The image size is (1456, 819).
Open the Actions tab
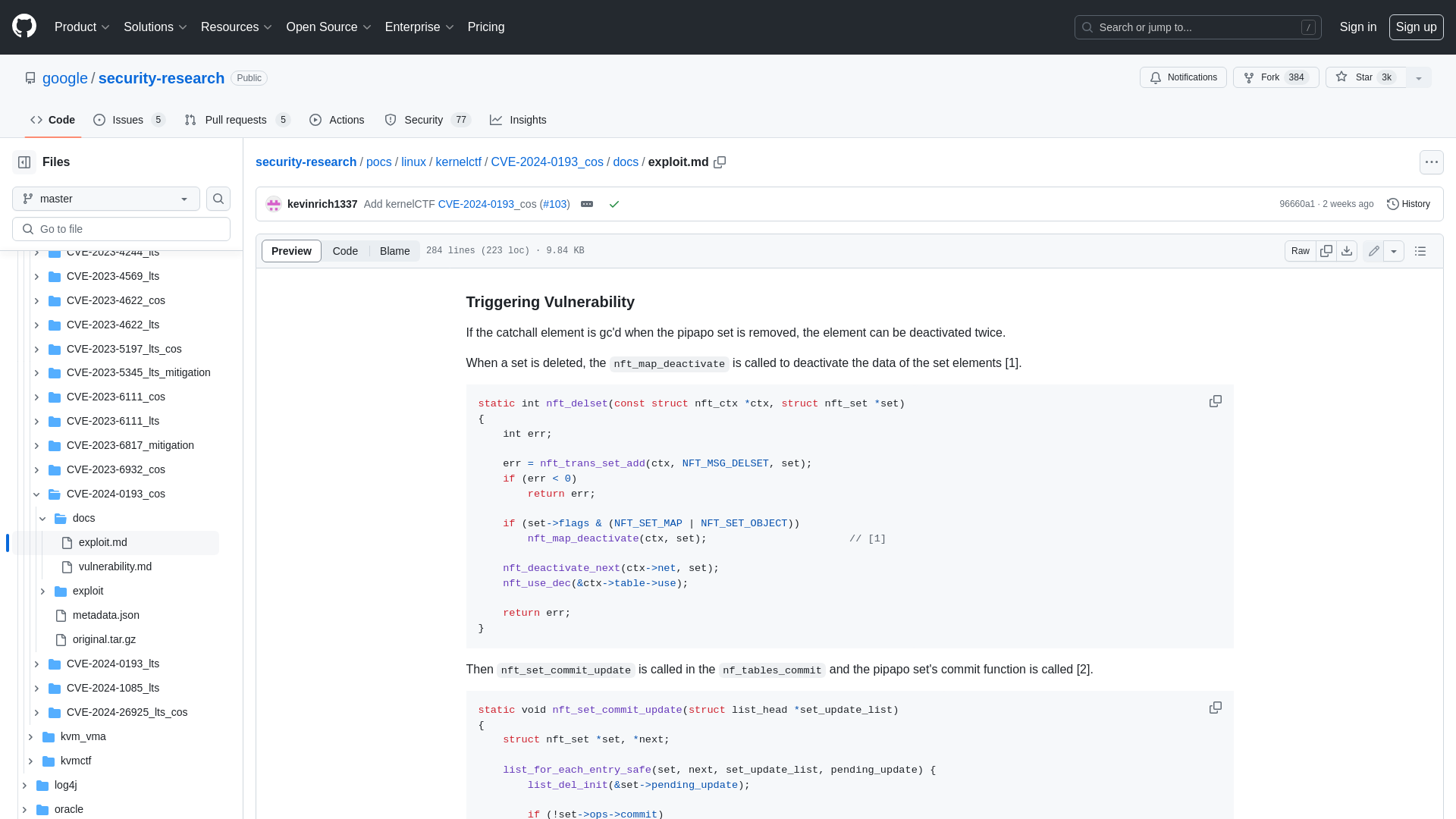coord(337,120)
